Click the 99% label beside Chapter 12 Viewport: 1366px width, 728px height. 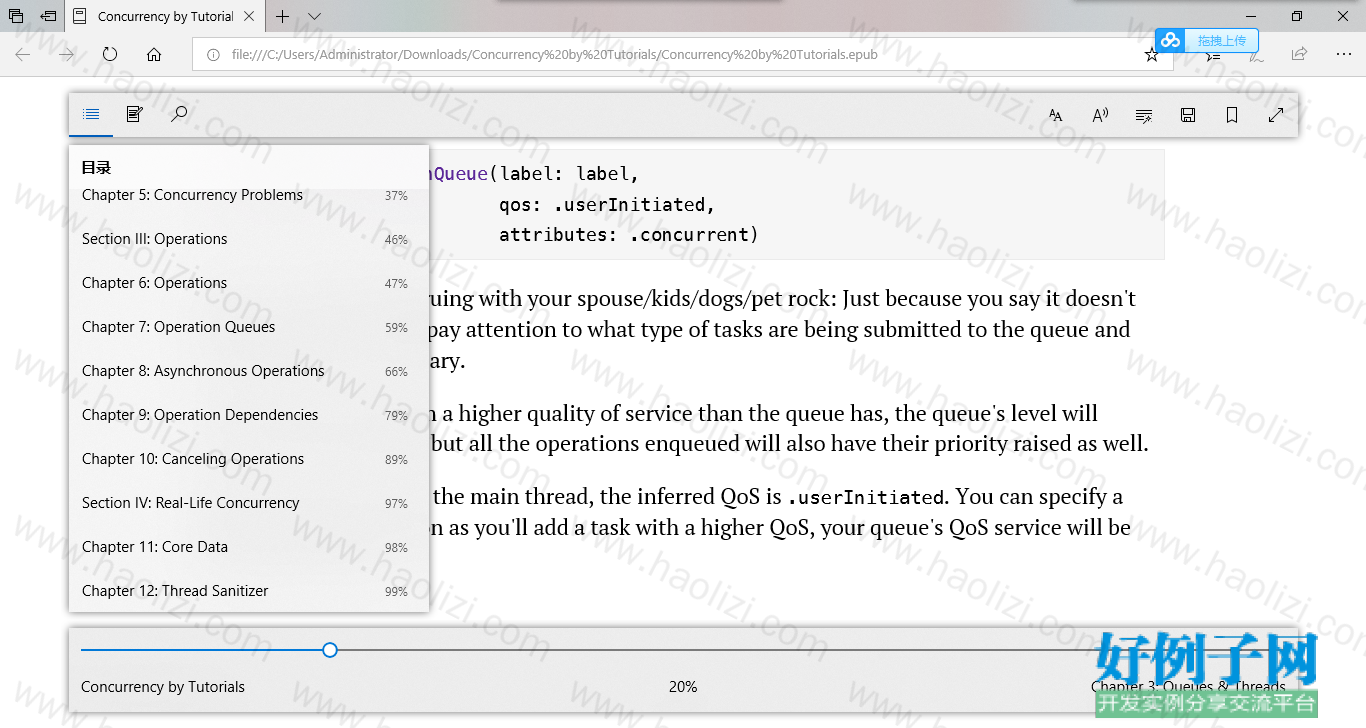tap(396, 592)
